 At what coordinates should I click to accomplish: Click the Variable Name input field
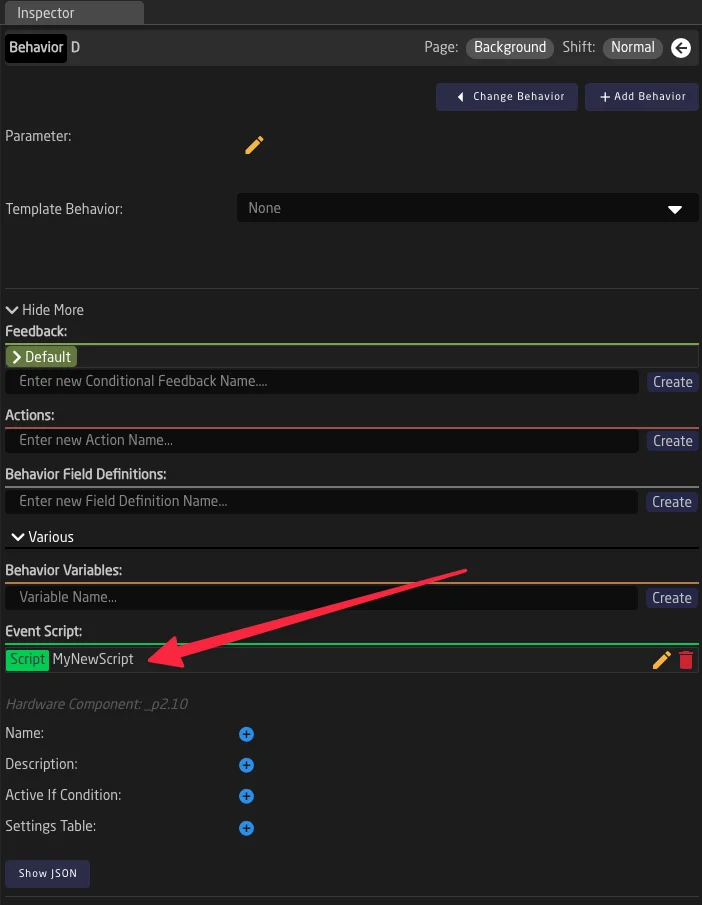pos(320,597)
